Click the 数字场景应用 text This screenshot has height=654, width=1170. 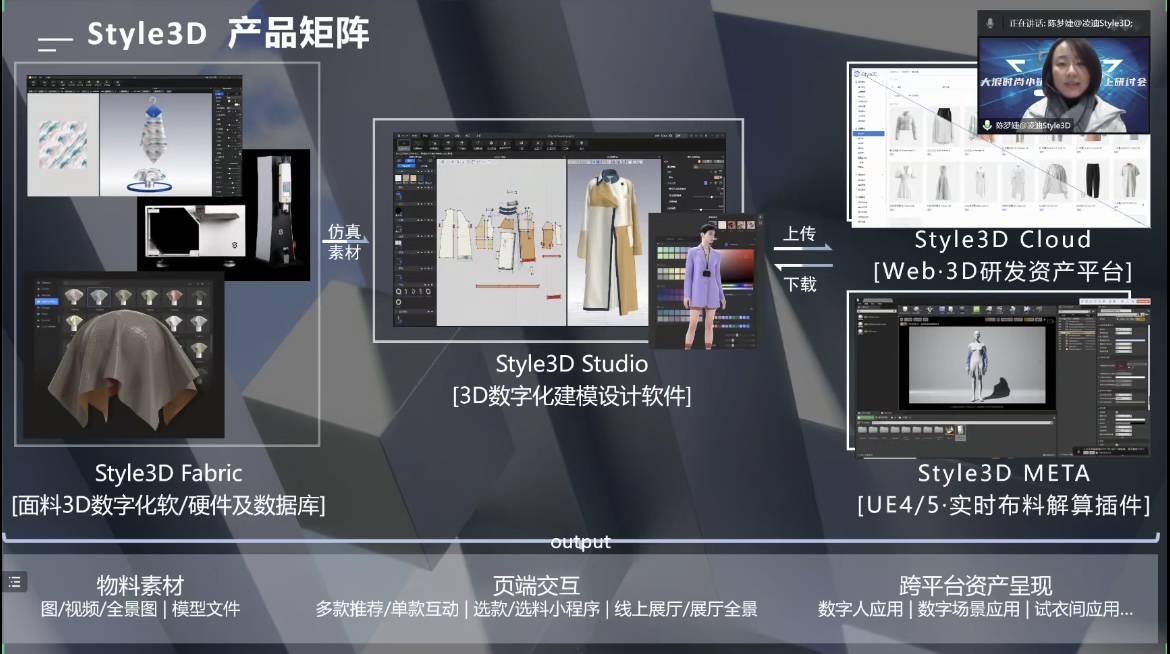(969, 609)
